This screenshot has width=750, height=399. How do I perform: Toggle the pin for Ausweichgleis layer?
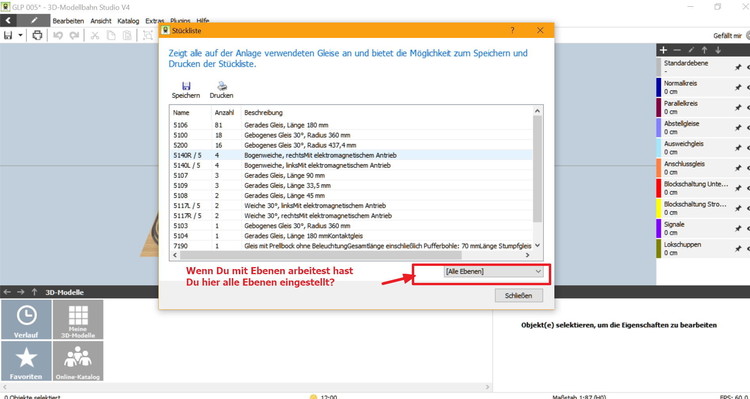(738, 148)
